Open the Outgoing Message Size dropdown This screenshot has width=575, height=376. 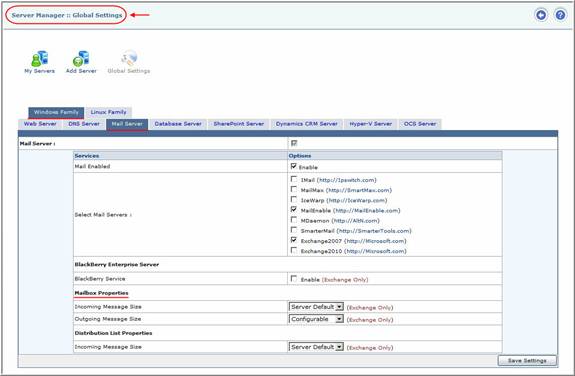coord(316,319)
